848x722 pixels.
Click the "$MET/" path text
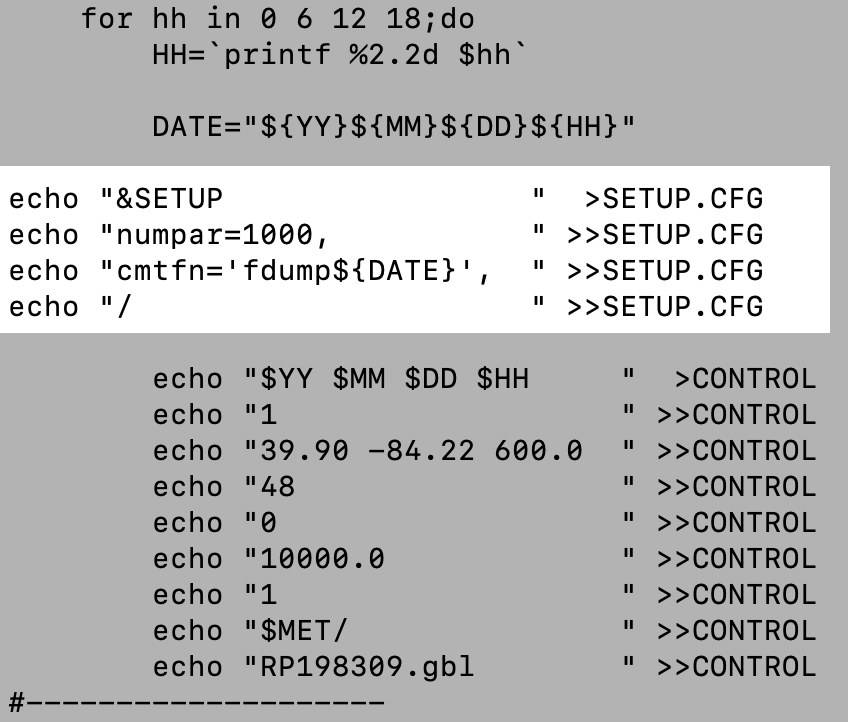click(x=304, y=631)
